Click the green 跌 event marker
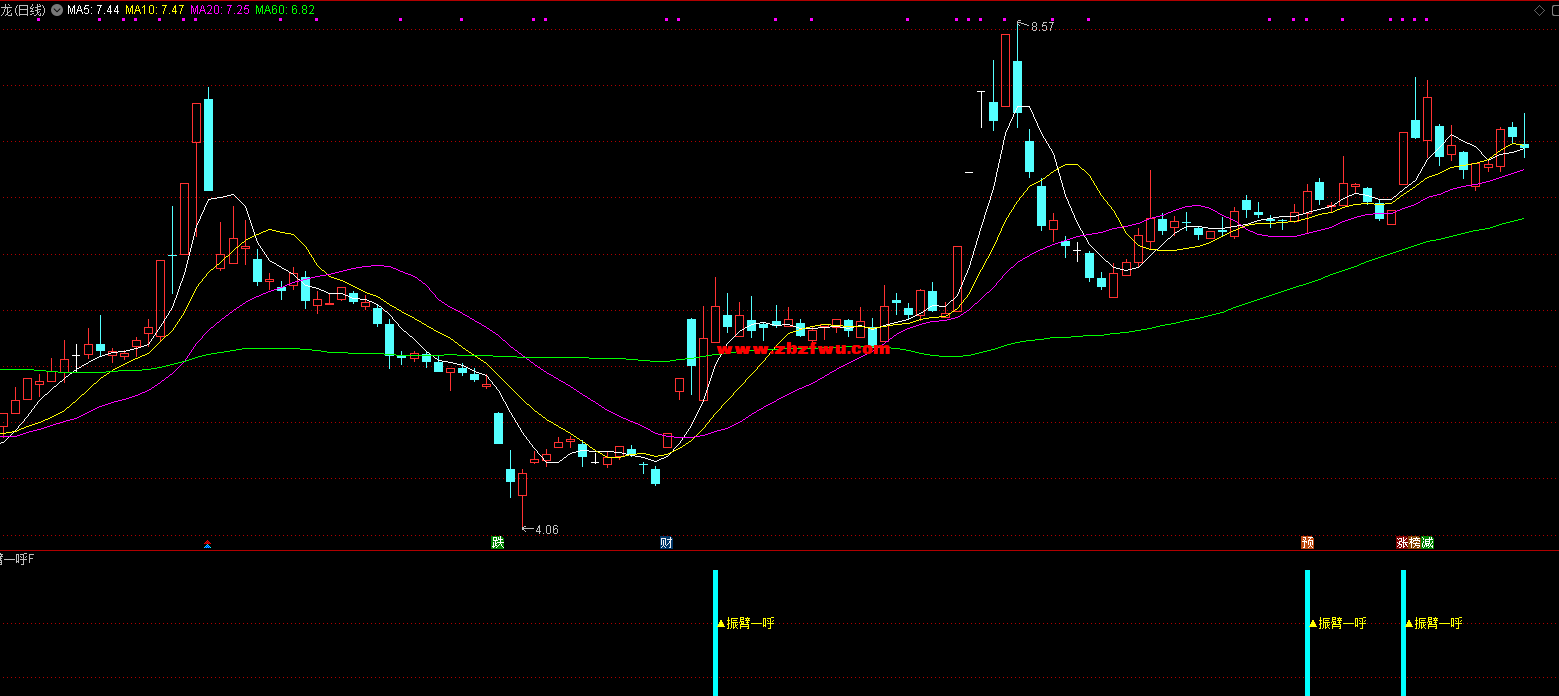This screenshot has width=1559, height=696. pyautogui.click(x=497, y=543)
